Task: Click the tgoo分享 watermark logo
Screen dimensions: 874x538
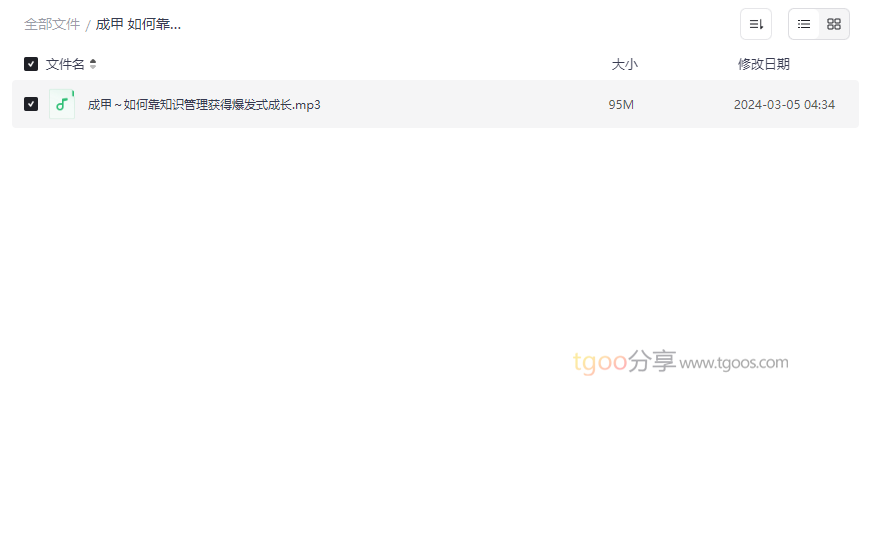Action: [x=625, y=361]
